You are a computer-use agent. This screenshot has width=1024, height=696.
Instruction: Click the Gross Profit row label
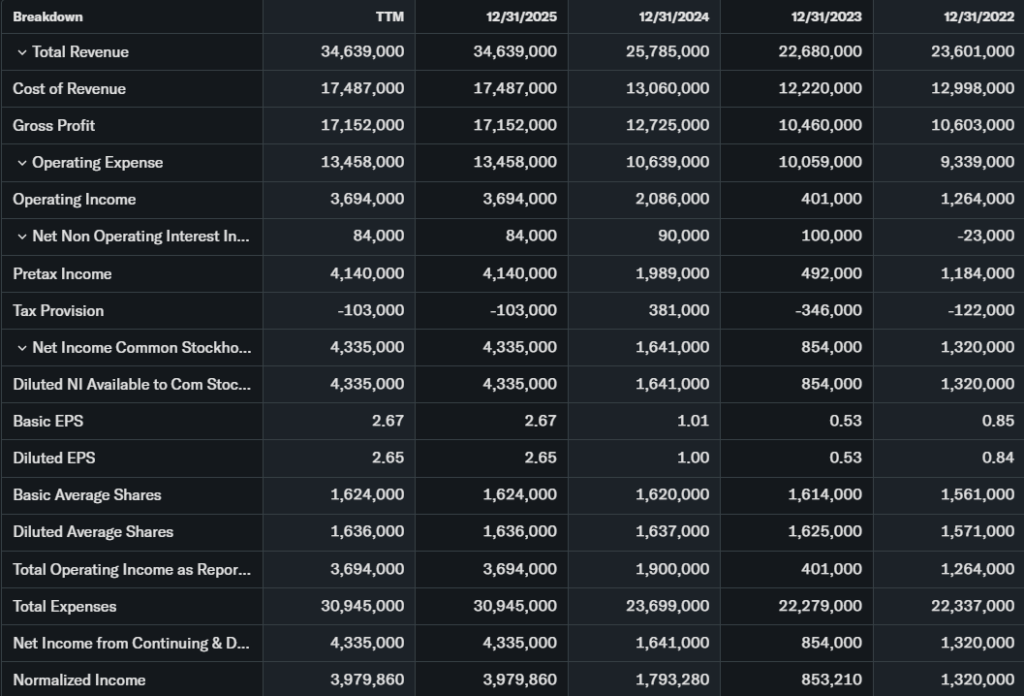54,126
